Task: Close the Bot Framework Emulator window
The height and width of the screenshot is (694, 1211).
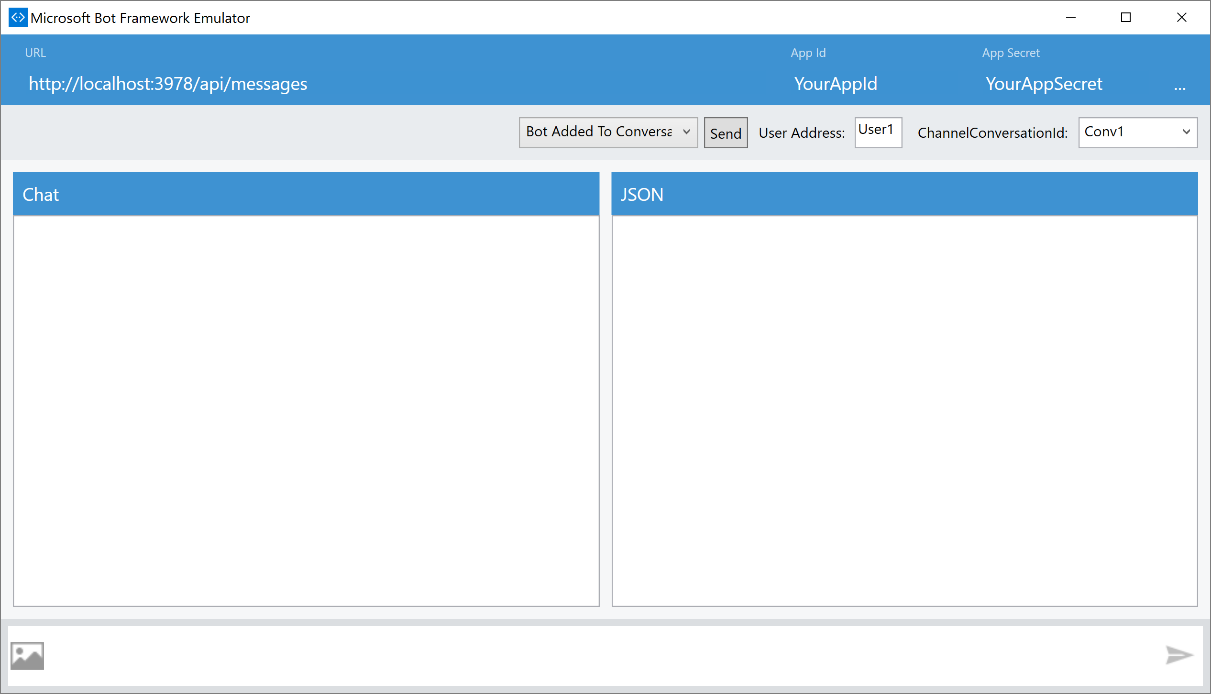Action: [x=1181, y=17]
